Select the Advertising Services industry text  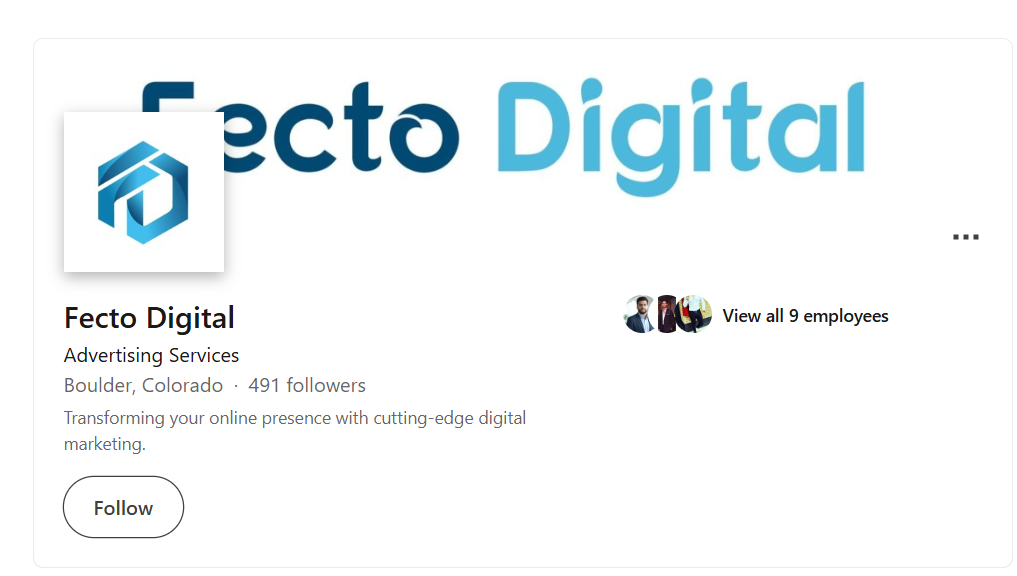(151, 355)
